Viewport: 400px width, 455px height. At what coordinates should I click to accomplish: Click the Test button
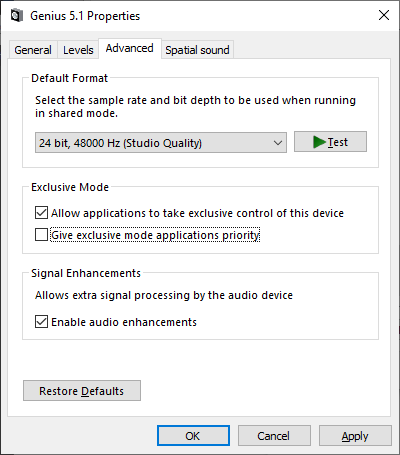coord(330,142)
